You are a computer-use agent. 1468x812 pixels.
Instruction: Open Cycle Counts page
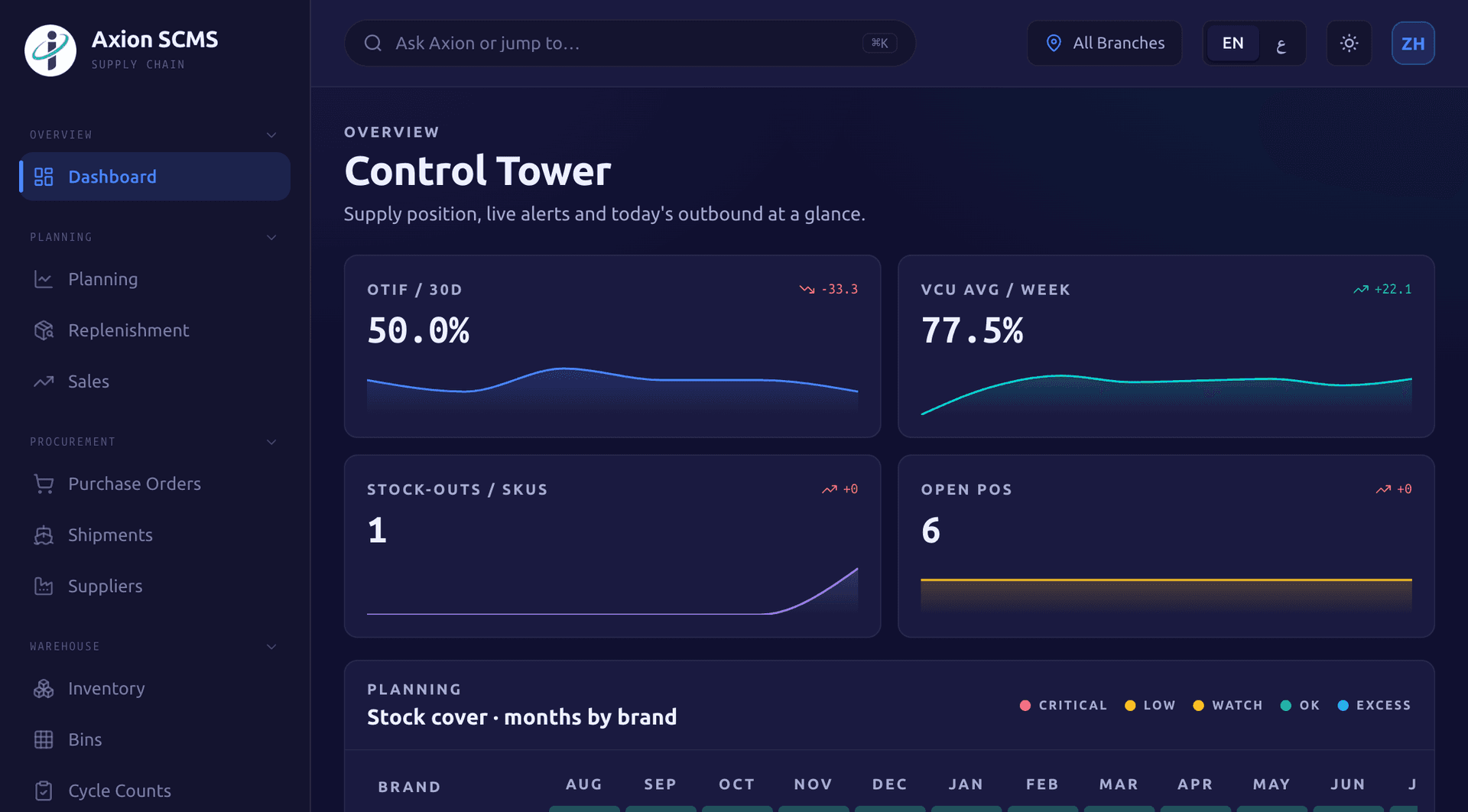154,791
